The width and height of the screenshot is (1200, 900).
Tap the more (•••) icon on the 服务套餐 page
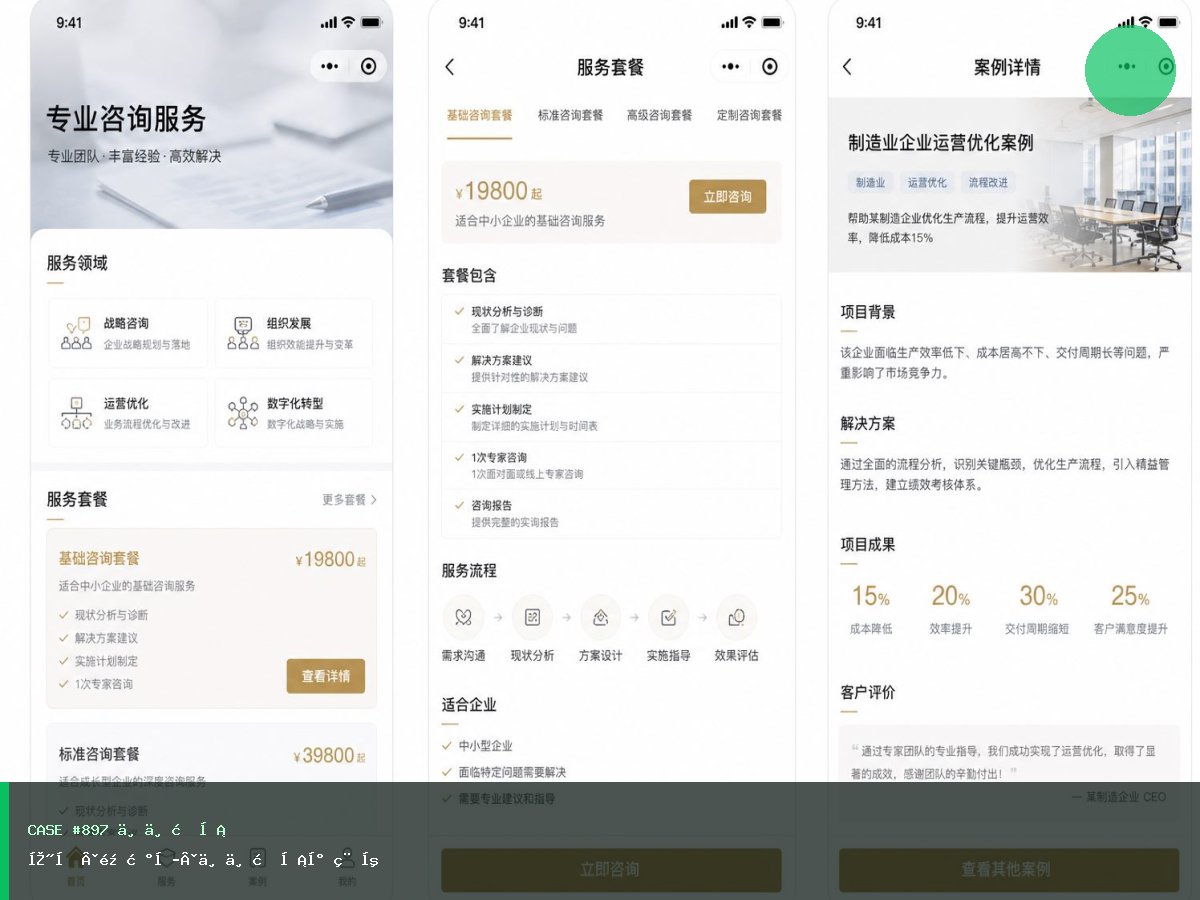point(731,67)
